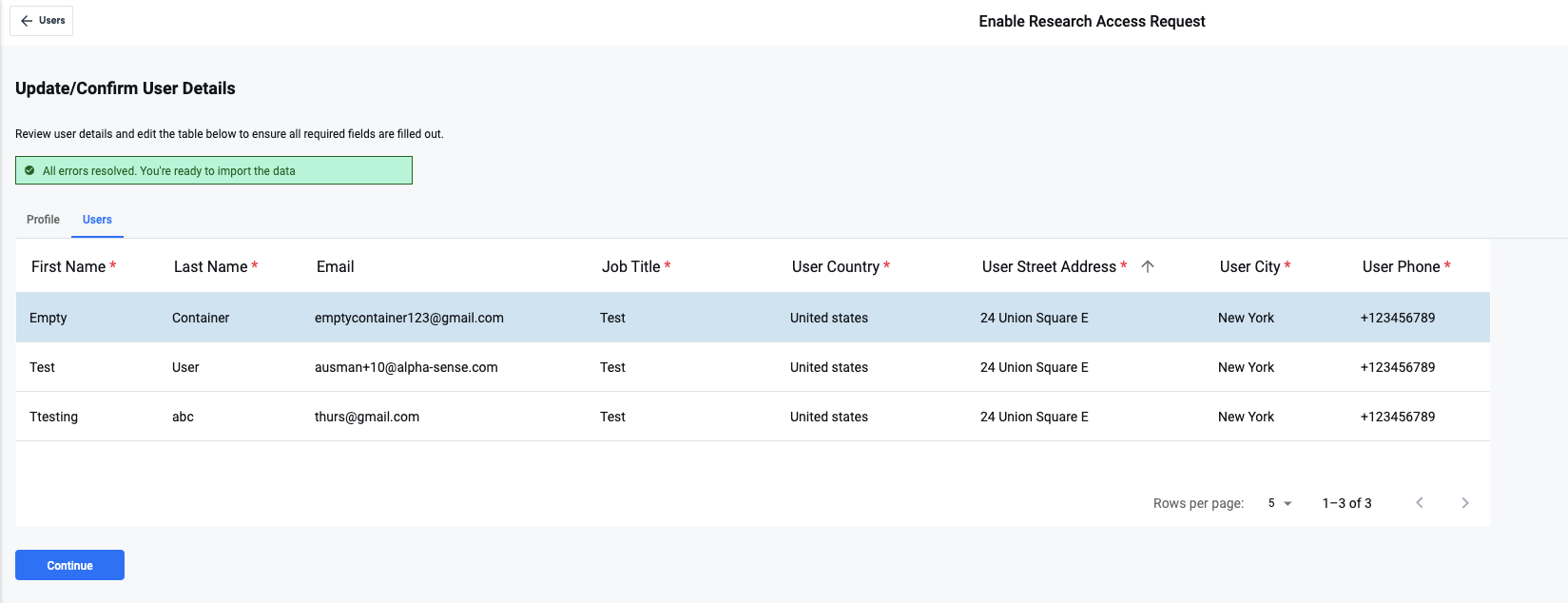Select last name cell 'Container'
Viewport: 1568px width, 603px height.
click(x=201, y=318)
